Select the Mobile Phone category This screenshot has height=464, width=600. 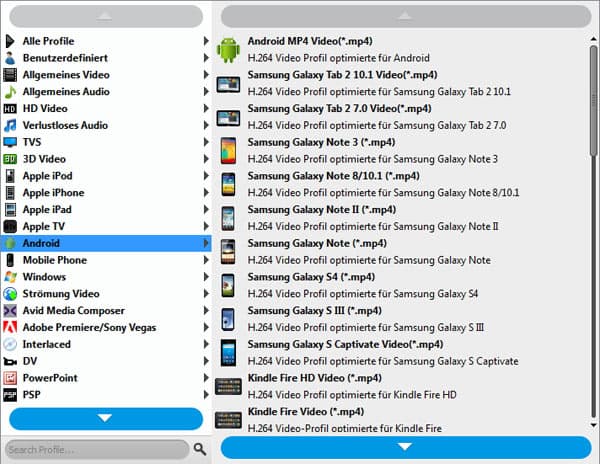pyautogui.click(x=106, y=260)
